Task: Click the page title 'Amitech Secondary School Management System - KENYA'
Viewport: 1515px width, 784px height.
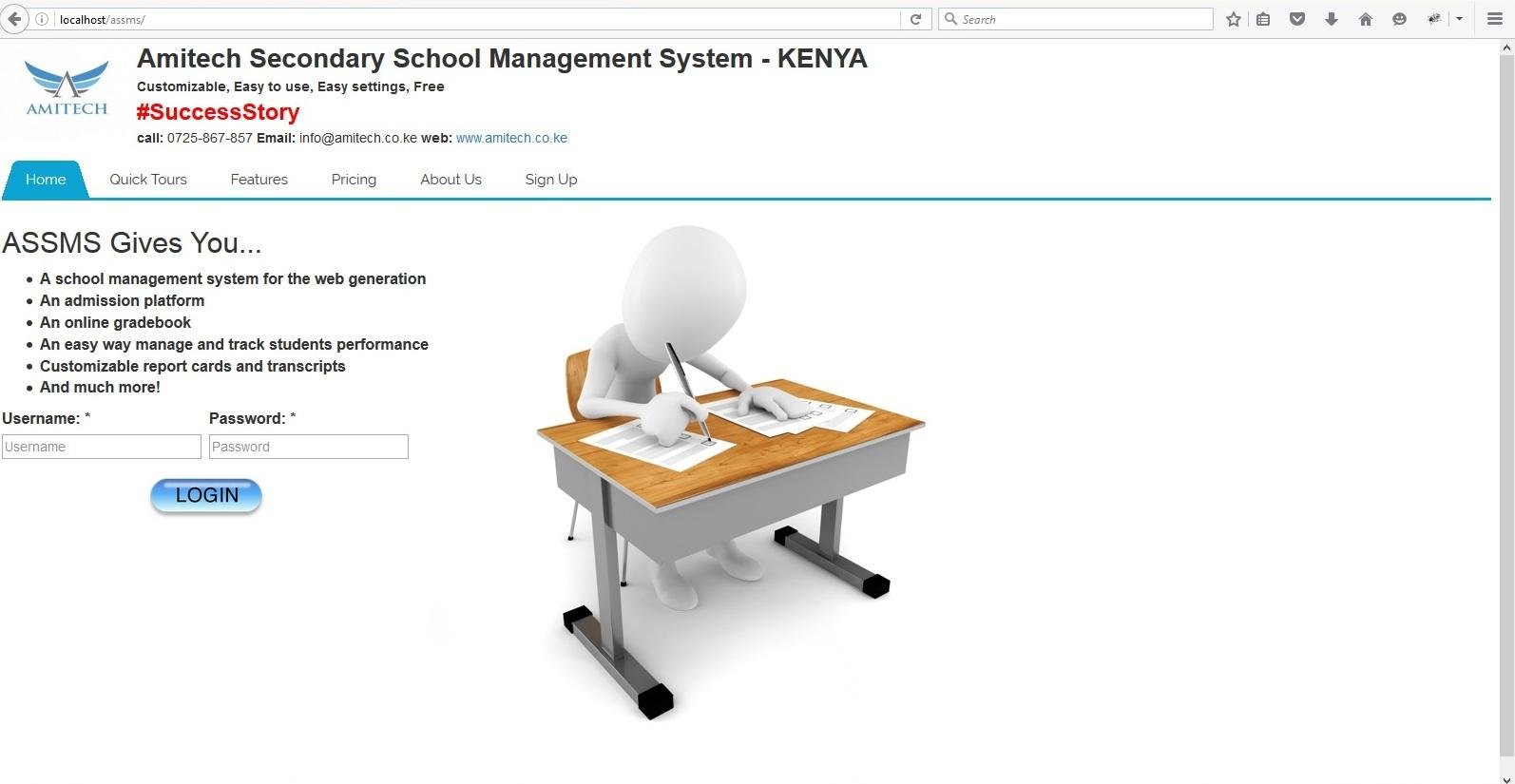Action: 502,59
